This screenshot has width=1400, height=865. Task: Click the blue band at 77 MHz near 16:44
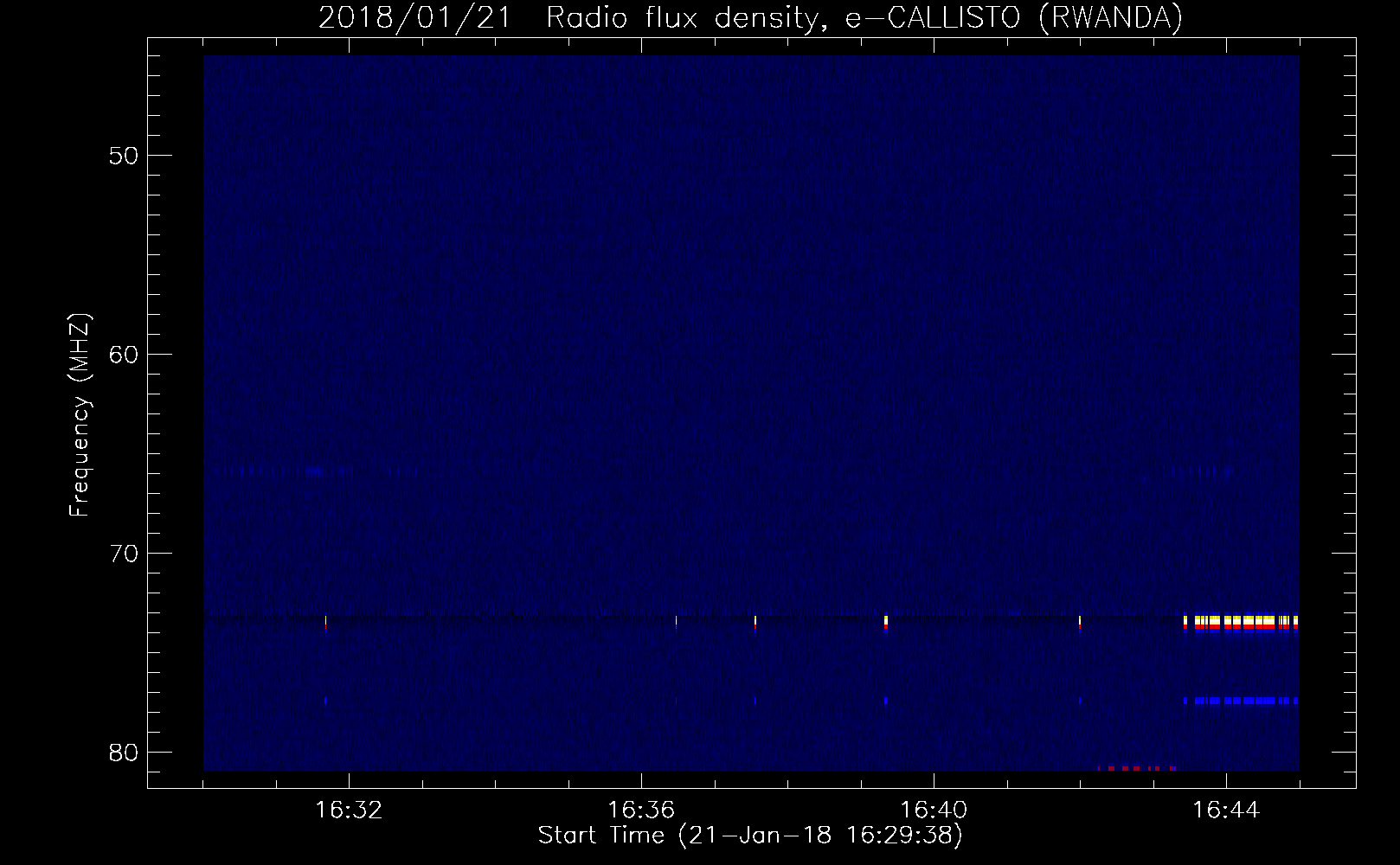(x=1241, y=701)
